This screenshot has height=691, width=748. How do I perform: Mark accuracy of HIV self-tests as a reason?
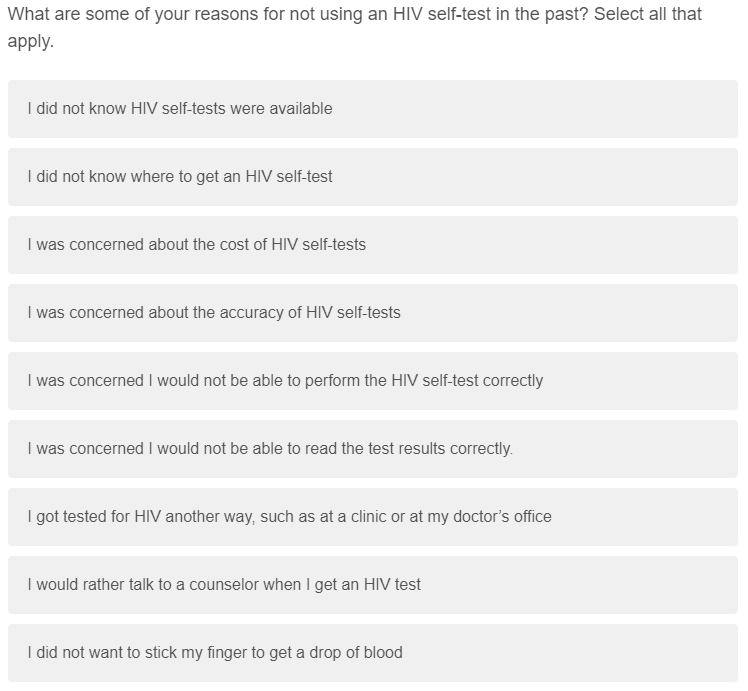(372, 313)
